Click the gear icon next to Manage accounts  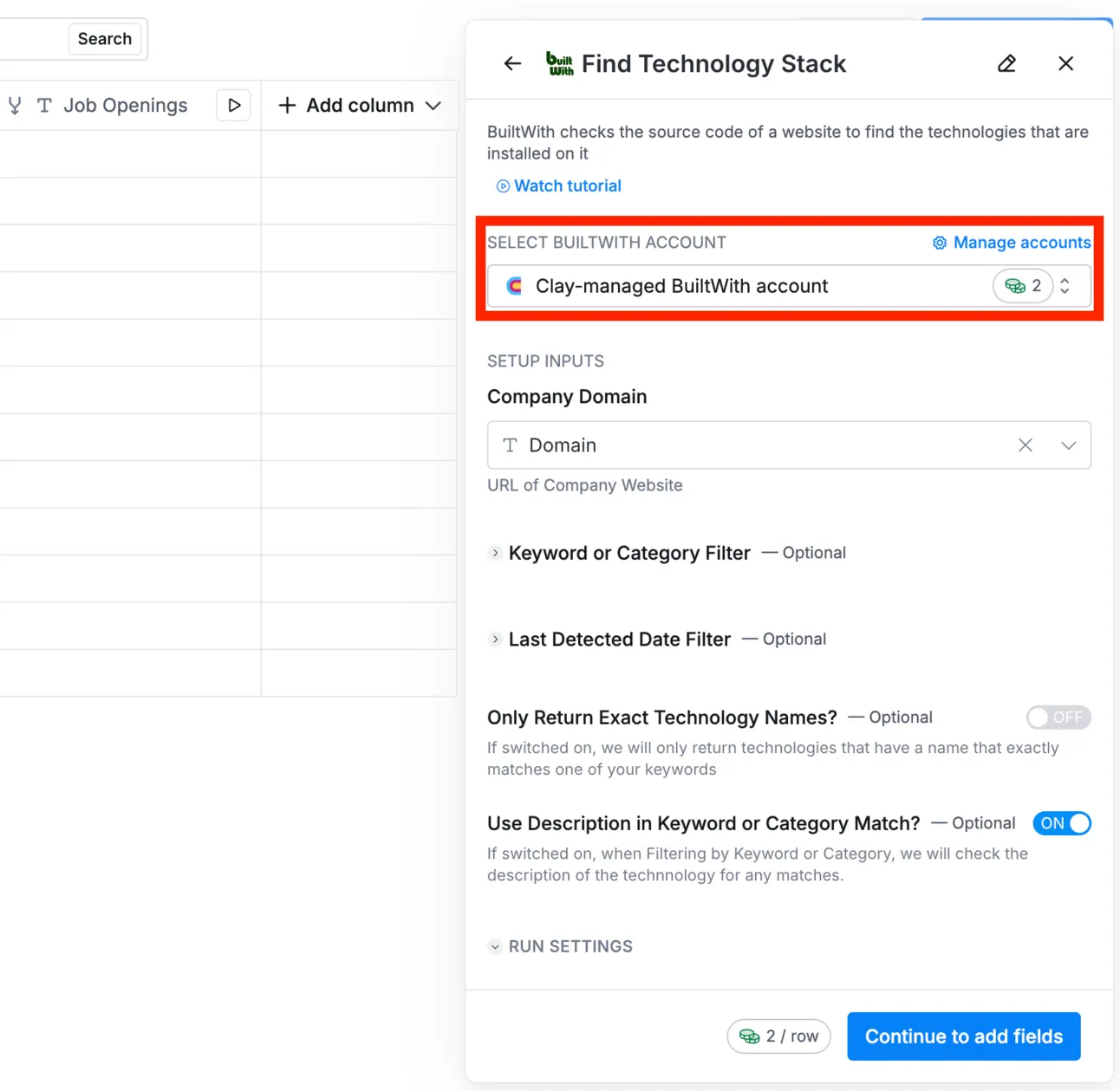[x=940, y=243]
